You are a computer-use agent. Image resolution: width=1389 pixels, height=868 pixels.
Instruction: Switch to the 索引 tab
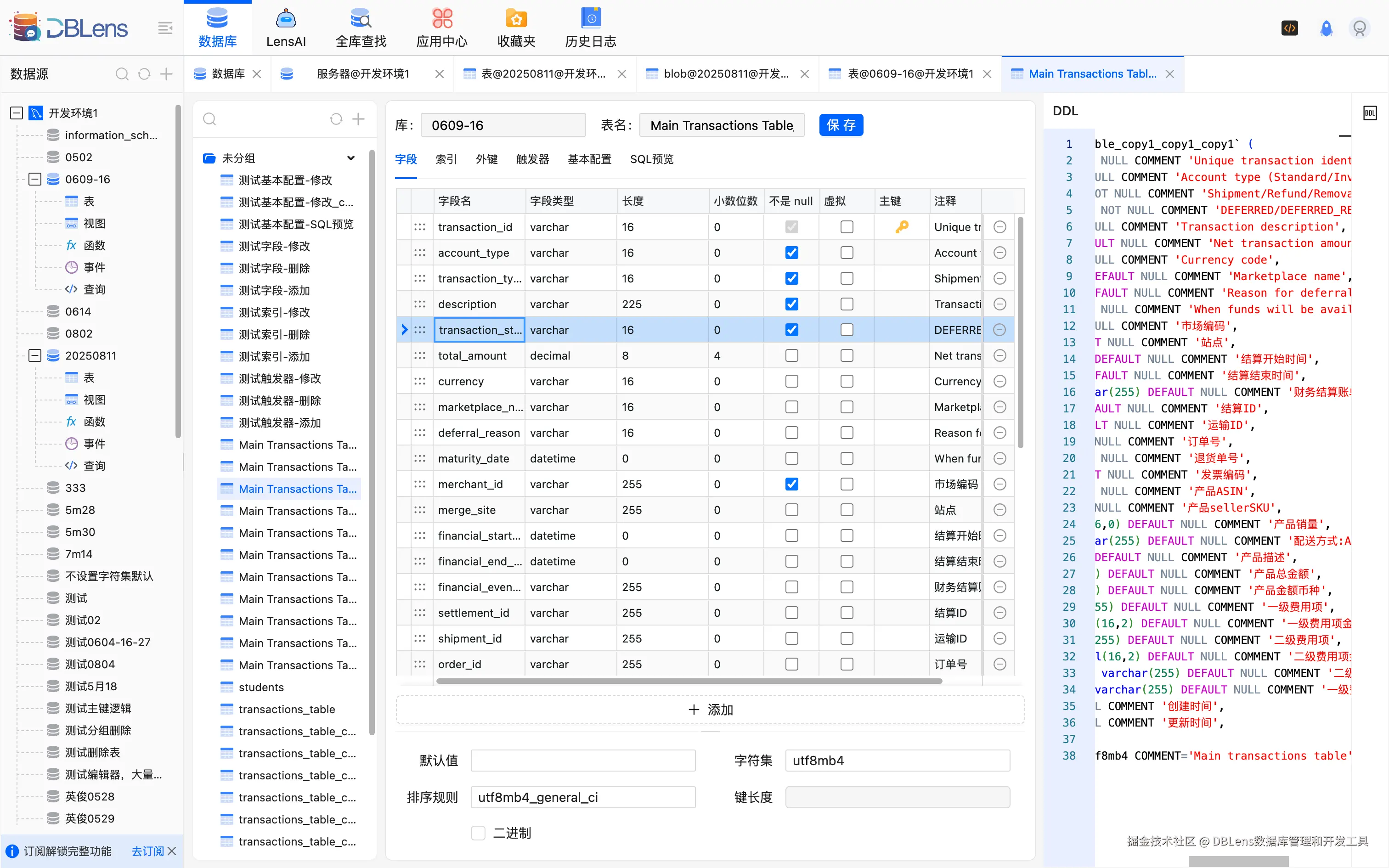446,159
